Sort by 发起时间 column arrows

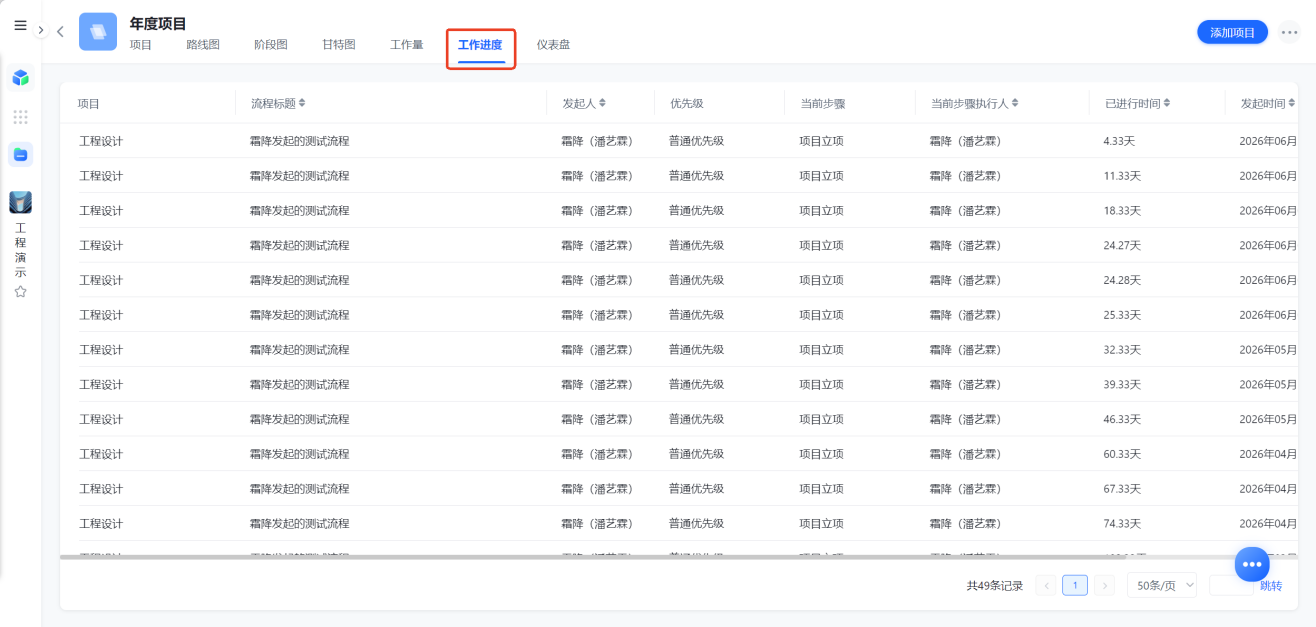1293,103
